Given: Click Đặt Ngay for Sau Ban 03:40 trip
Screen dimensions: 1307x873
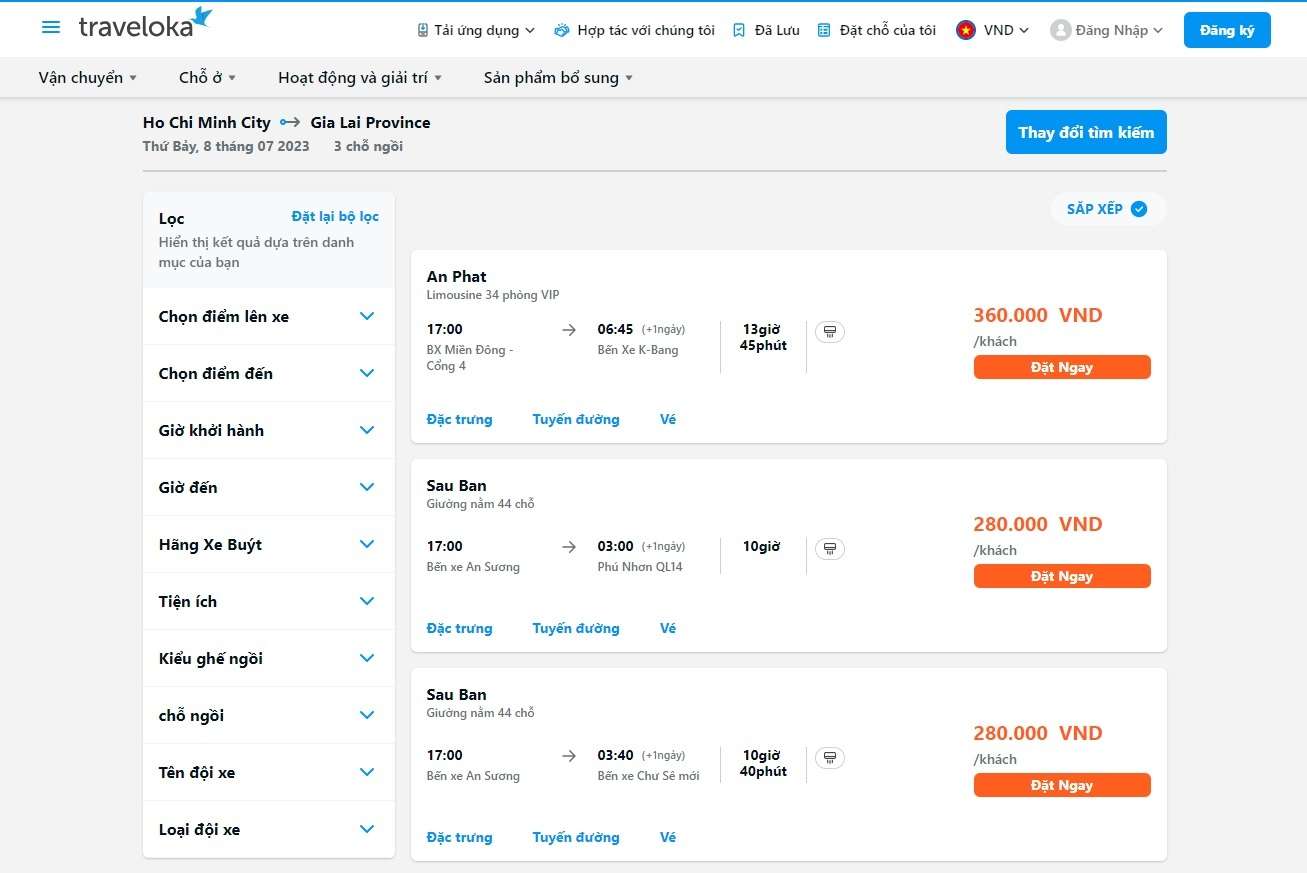Looking at the screenshot, I should [1062, 785].
